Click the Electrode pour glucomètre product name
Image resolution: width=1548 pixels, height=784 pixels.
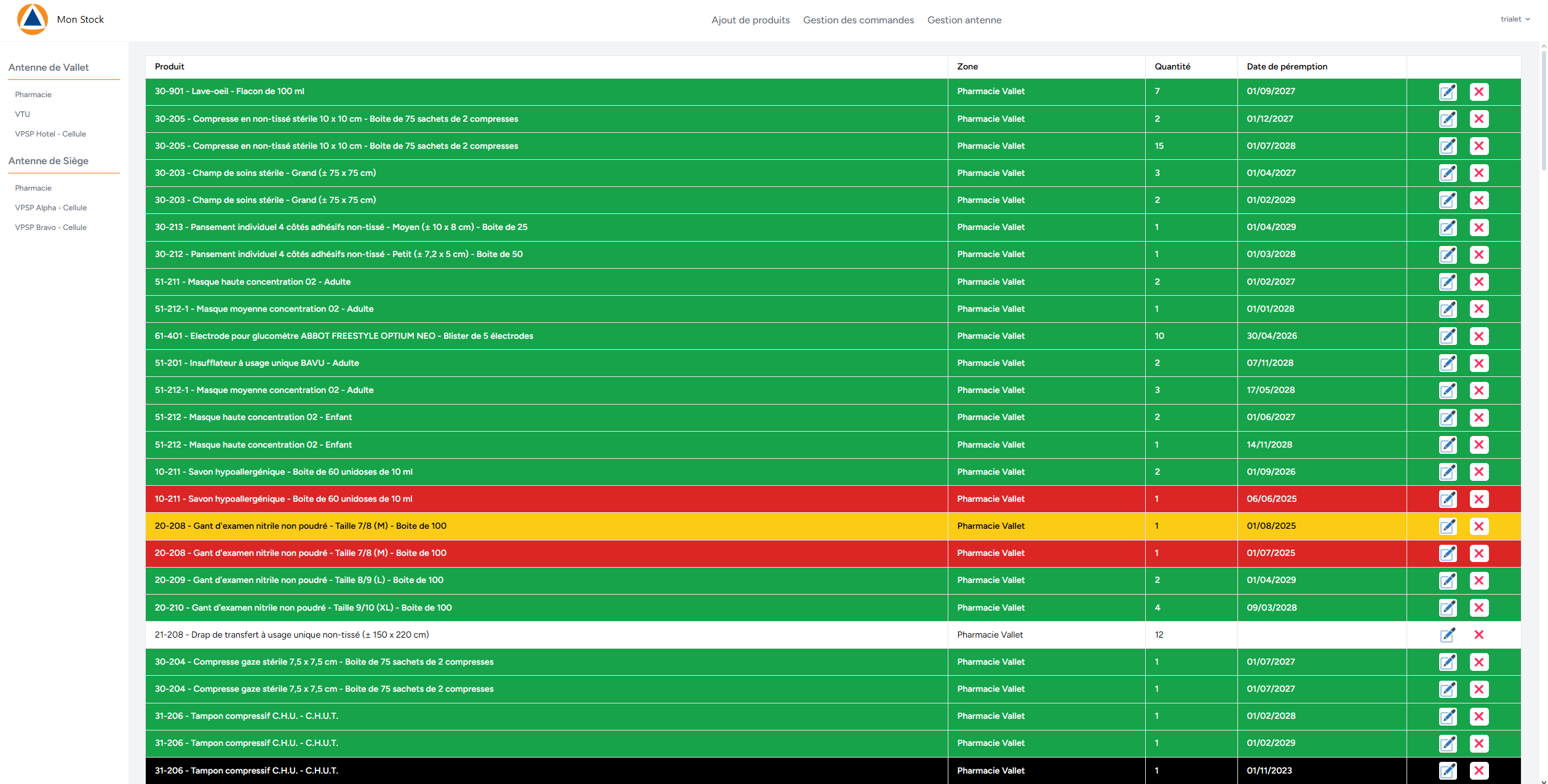click(344, 336)
